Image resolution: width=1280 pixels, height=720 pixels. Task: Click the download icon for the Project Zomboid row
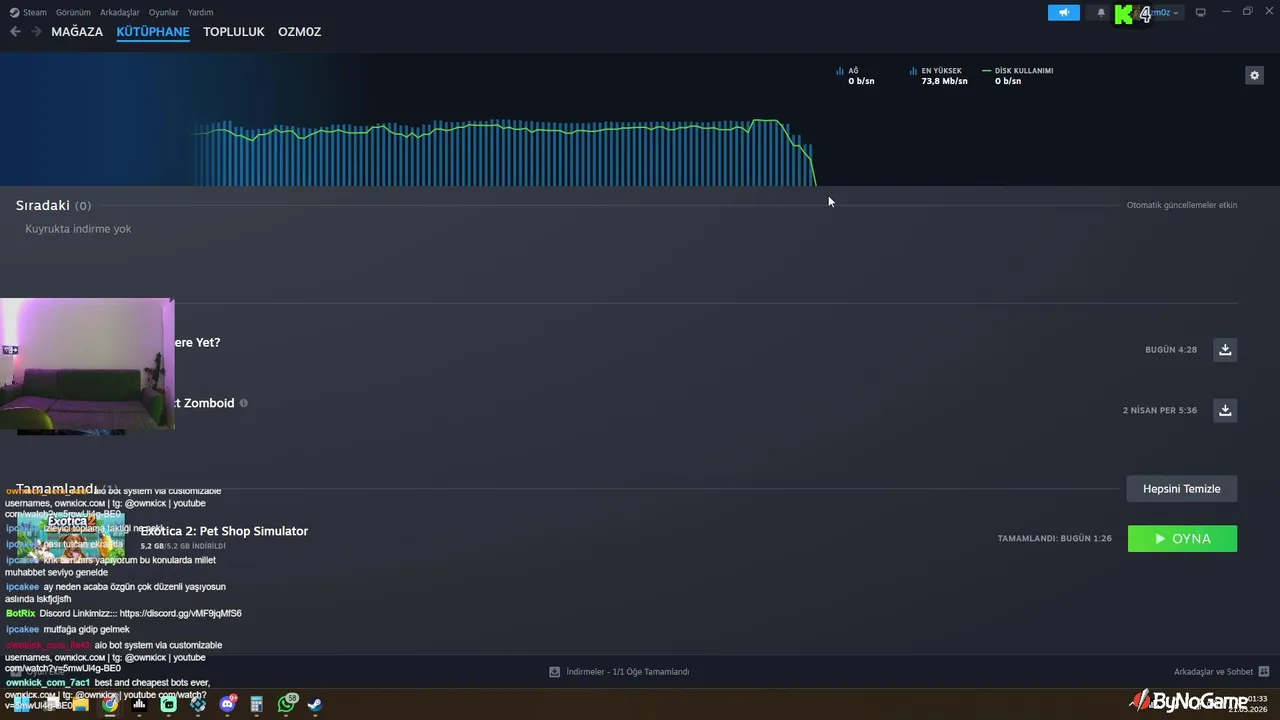pos(1225,410)
